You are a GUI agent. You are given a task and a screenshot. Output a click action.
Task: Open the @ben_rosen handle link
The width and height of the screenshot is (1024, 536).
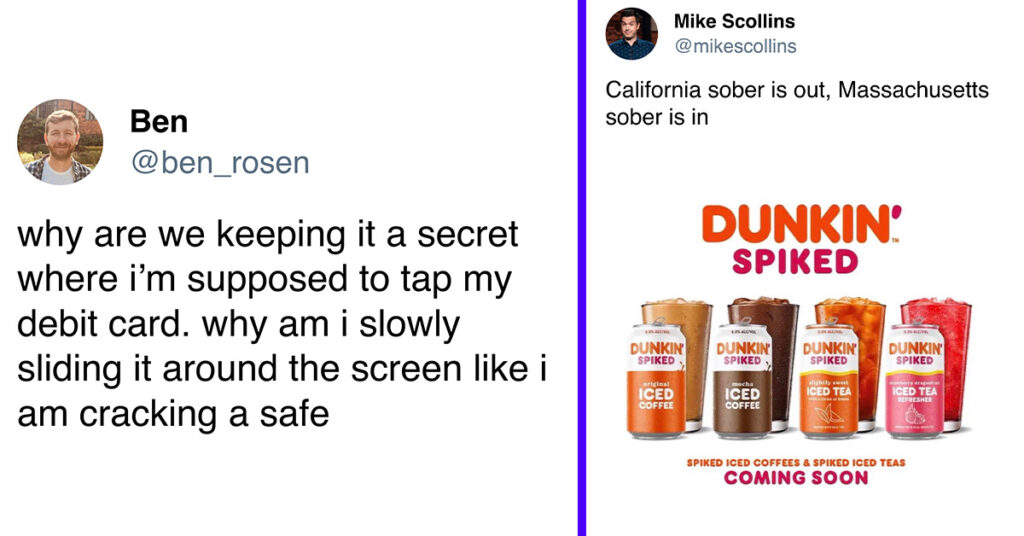pos(220,163)
